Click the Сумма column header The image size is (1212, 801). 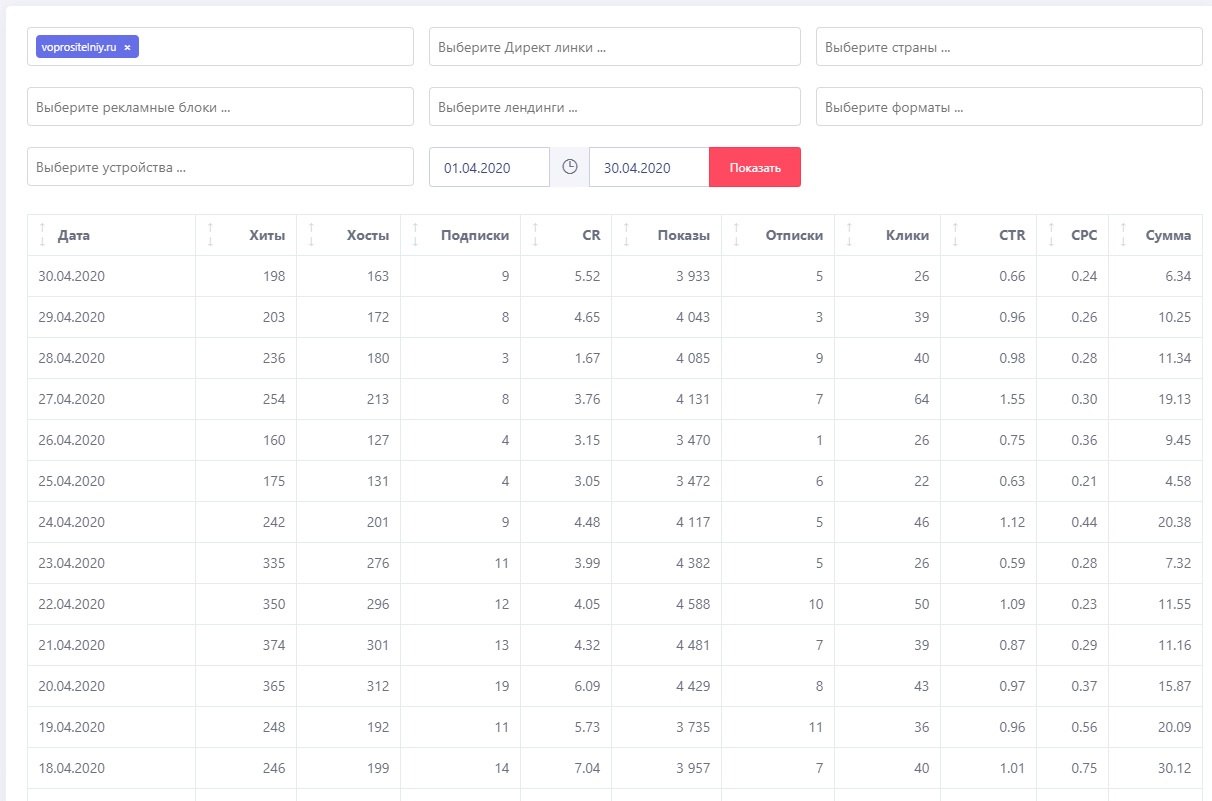[x=1167, y=235]
